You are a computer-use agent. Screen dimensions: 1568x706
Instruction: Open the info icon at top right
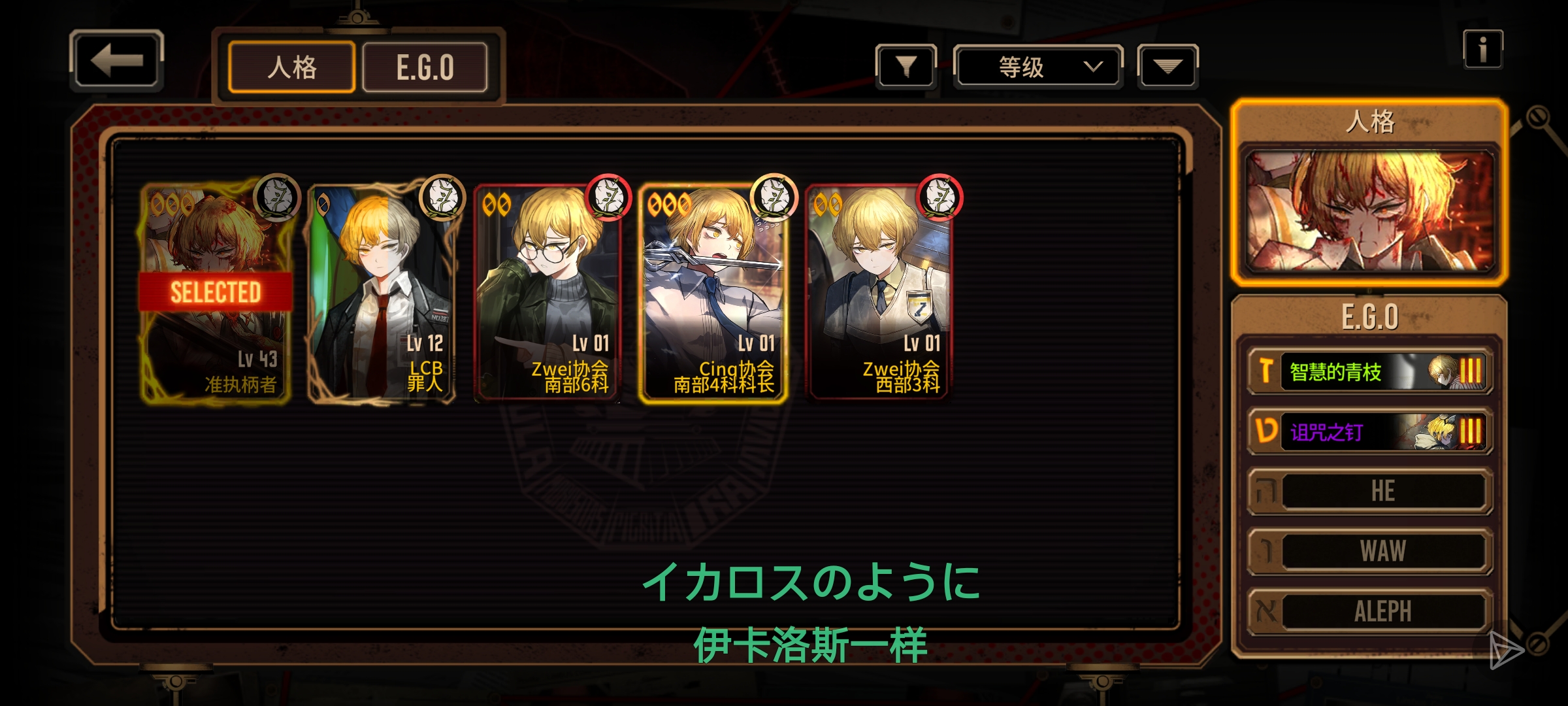click(x=1482, y=49)
